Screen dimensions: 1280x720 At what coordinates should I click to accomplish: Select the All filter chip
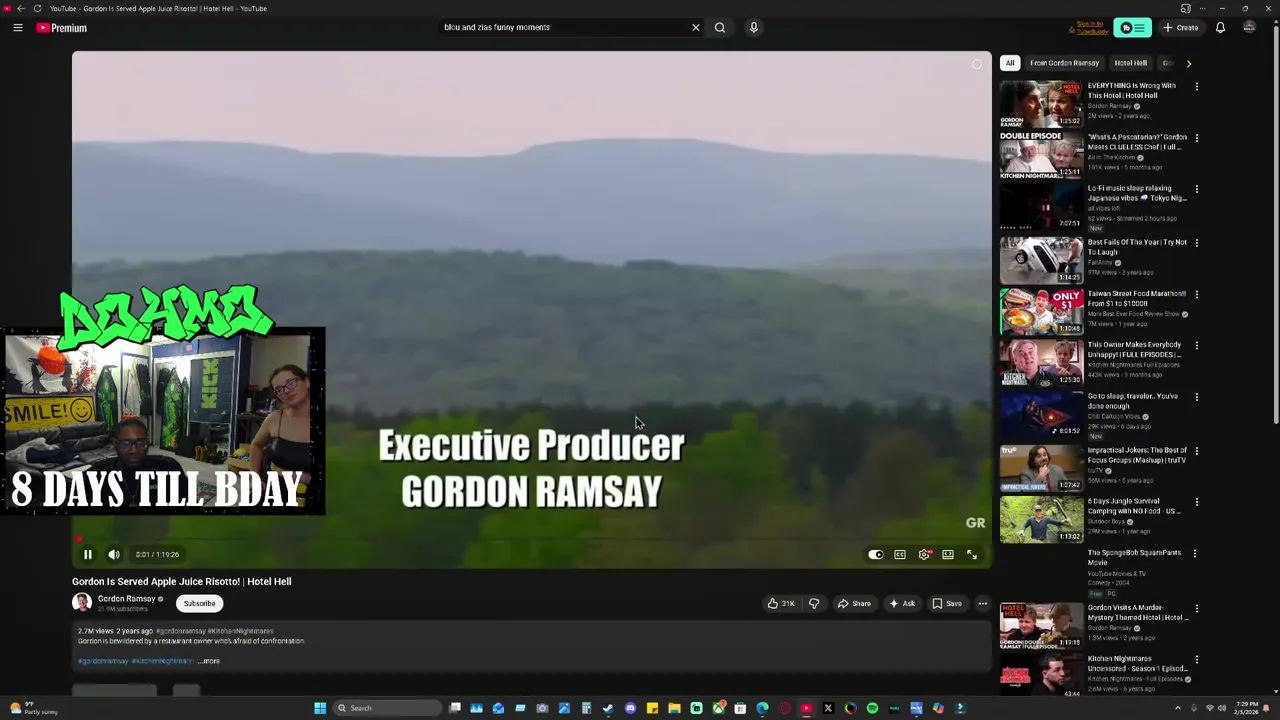click(x=1010, y=63)
